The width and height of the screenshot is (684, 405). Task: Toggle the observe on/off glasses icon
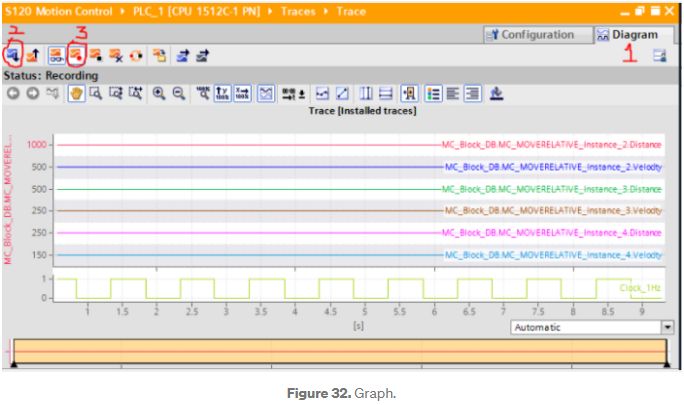click(55, 57)
